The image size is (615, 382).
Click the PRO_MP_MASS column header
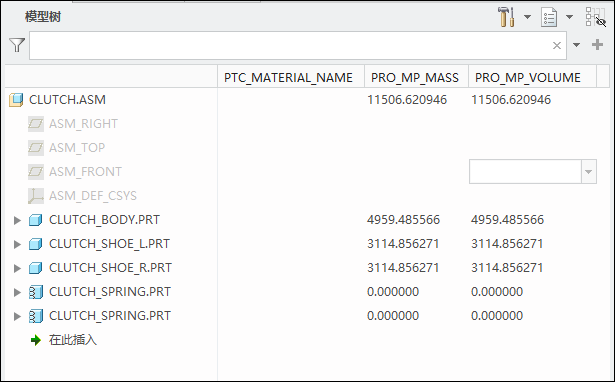(x=416, y=77)
